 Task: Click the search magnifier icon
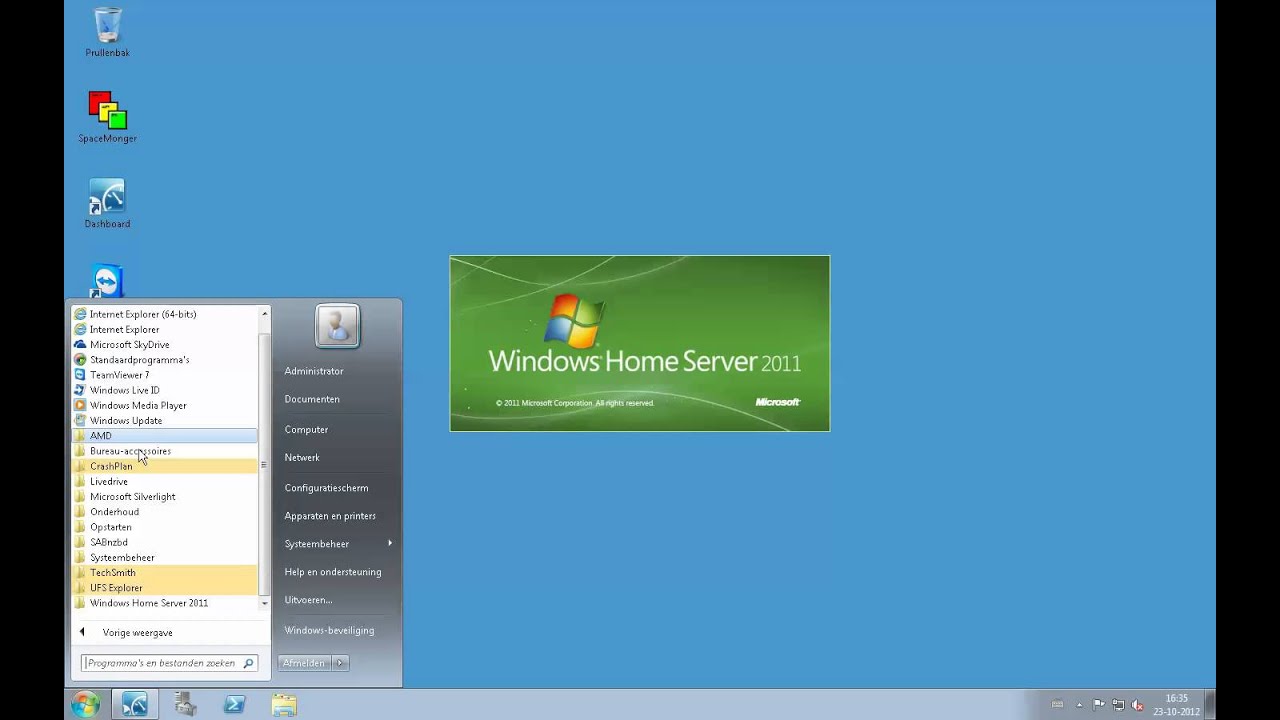[250, 663]
